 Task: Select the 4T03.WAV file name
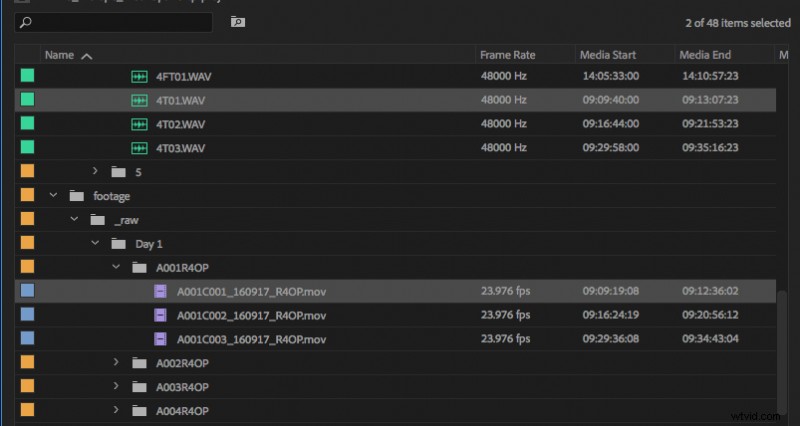(x=181, y=148)
